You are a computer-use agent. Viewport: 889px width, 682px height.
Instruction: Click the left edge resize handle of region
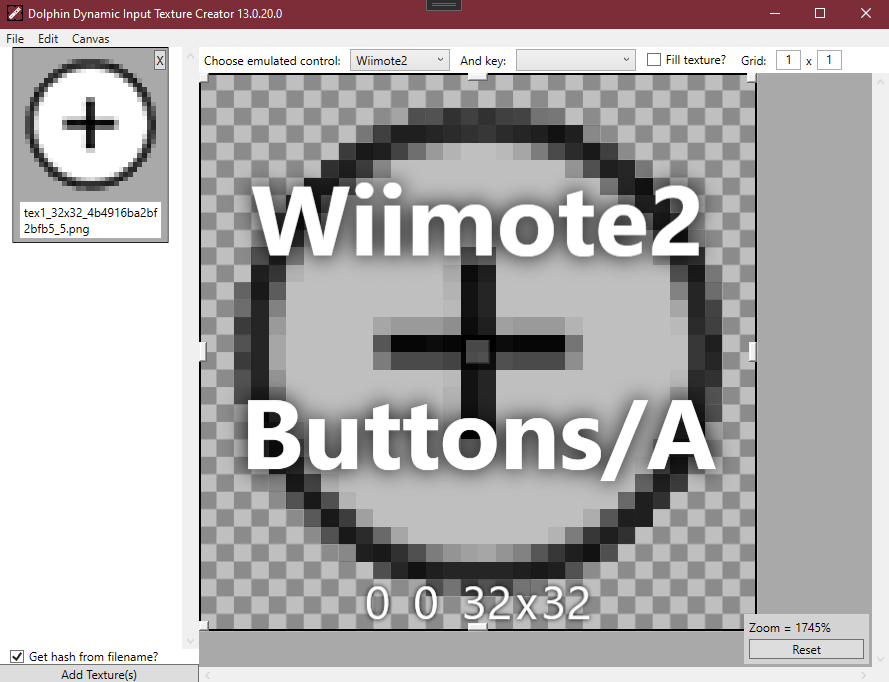click(202, 351)
